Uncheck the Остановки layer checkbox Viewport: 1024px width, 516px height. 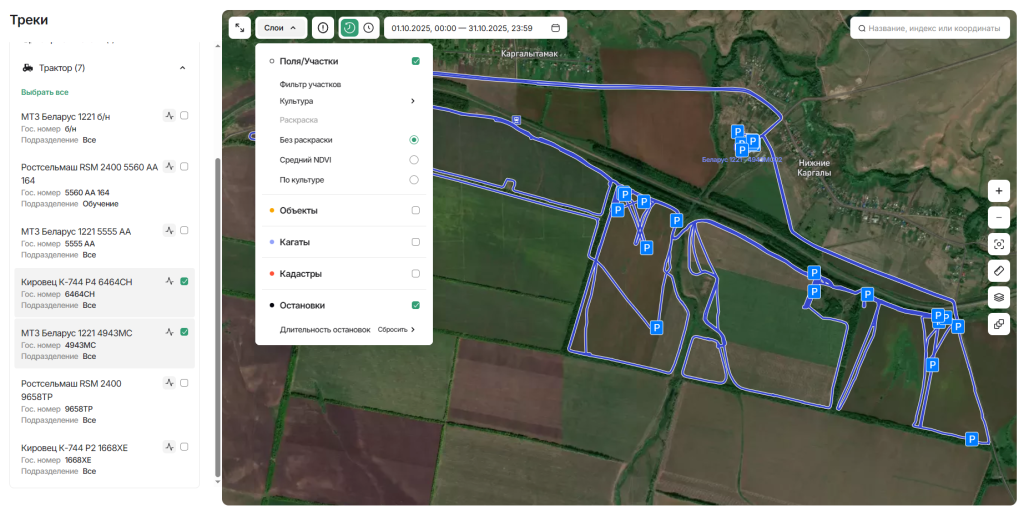coord(415,305)
